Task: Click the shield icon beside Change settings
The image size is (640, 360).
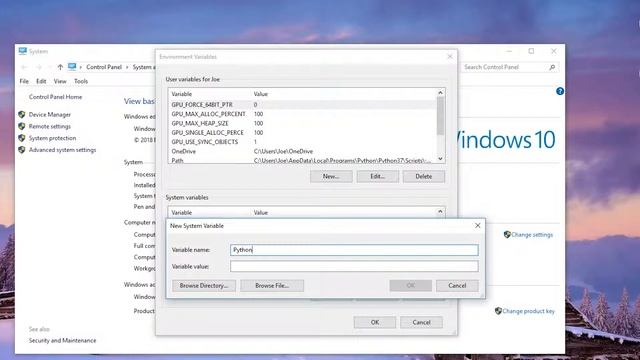Action: point(507,235)
